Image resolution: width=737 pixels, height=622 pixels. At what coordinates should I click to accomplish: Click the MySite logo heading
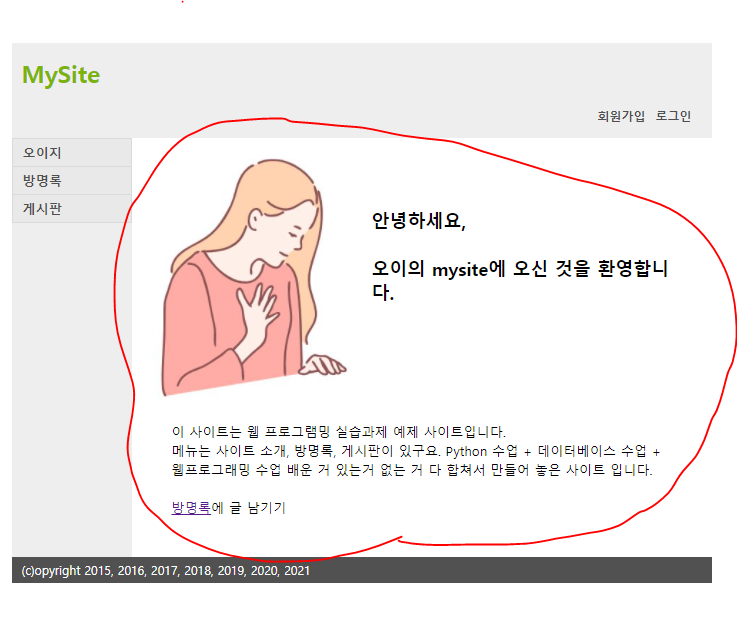coord(61,75)
